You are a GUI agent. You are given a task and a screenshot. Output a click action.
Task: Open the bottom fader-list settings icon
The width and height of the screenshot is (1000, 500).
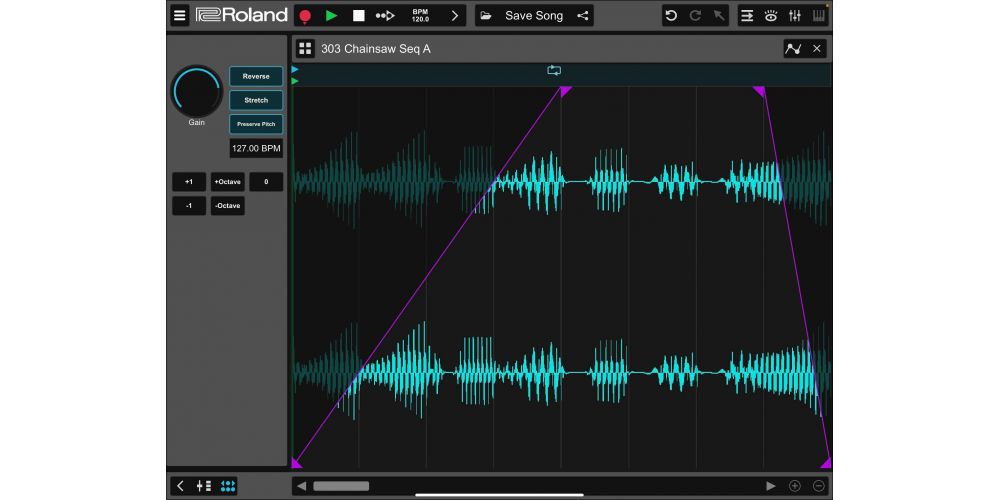click(204, 486)
